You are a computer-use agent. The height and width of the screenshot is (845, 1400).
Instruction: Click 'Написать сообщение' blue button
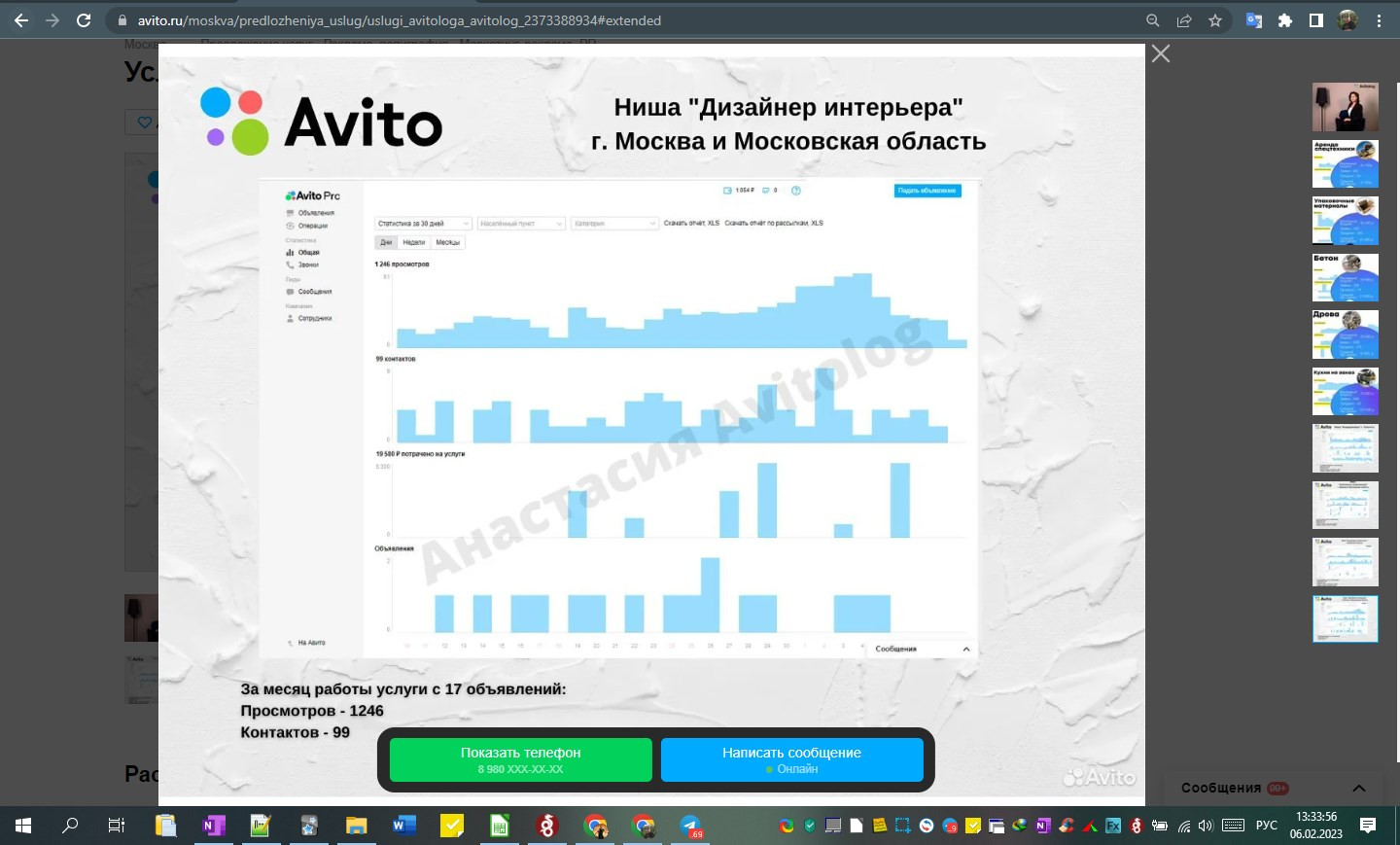[x=791, y=759]
